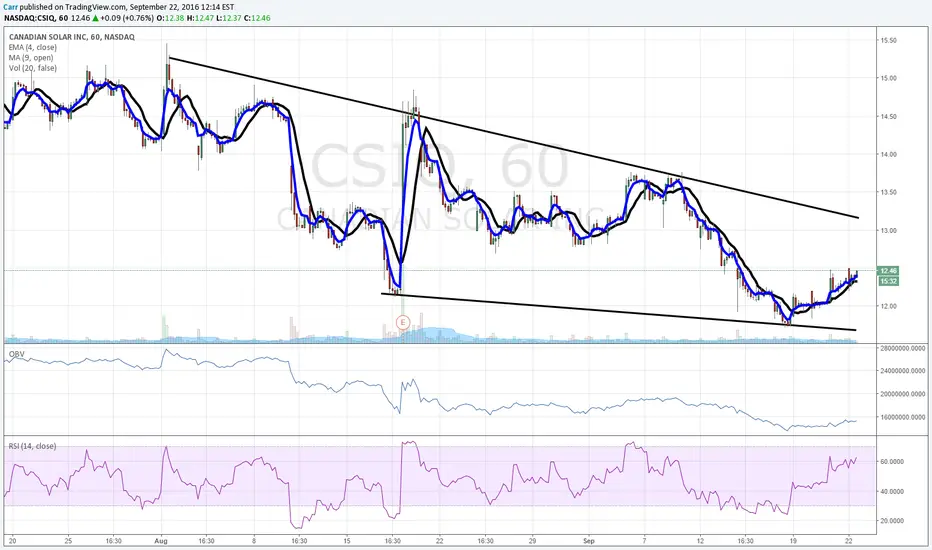Click the green up-arrow next to 12.46 in header
932x550 pixels.
pos(95,18)
